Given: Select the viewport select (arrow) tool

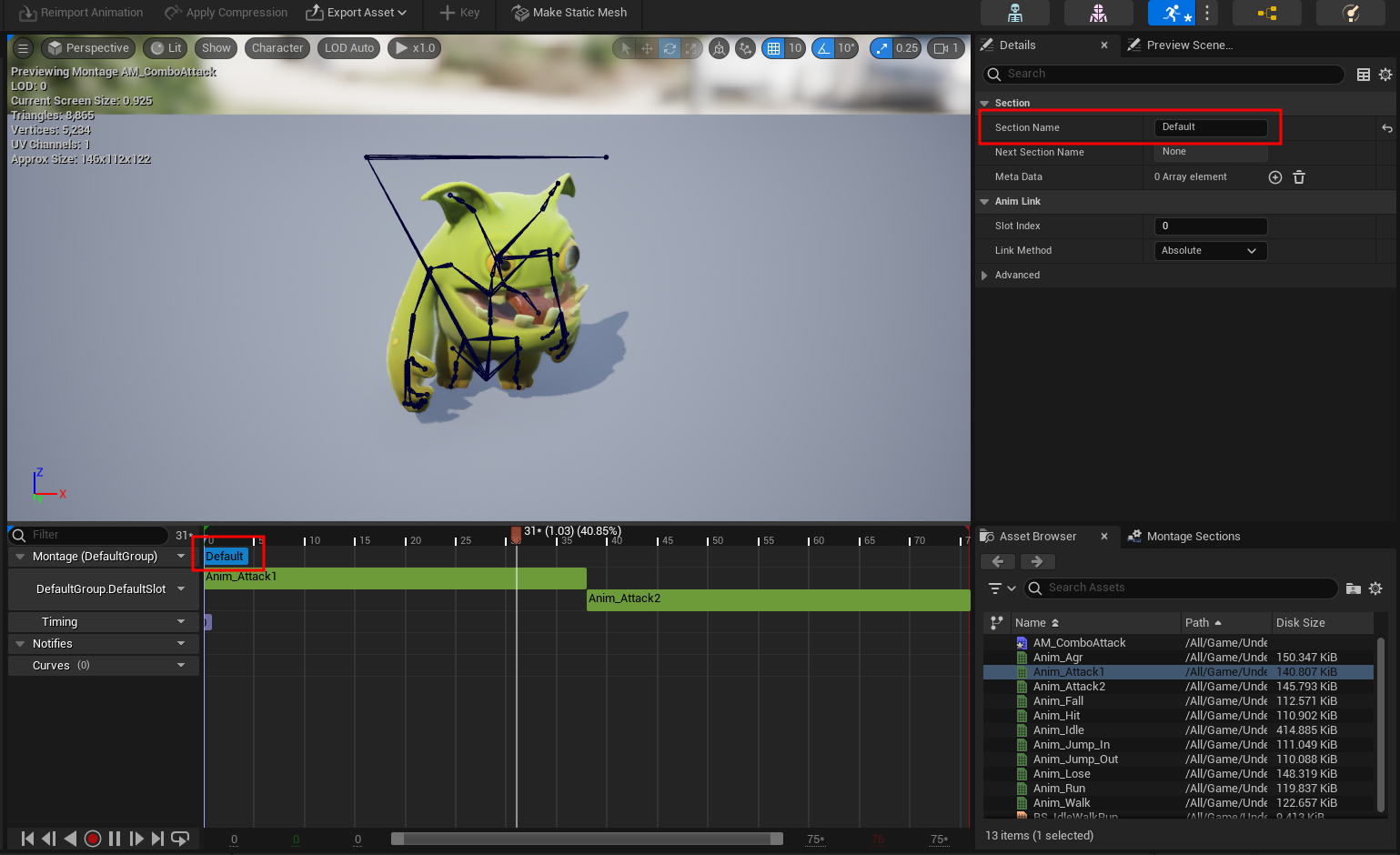Looking at the screenshot, I should pos(626,48).
